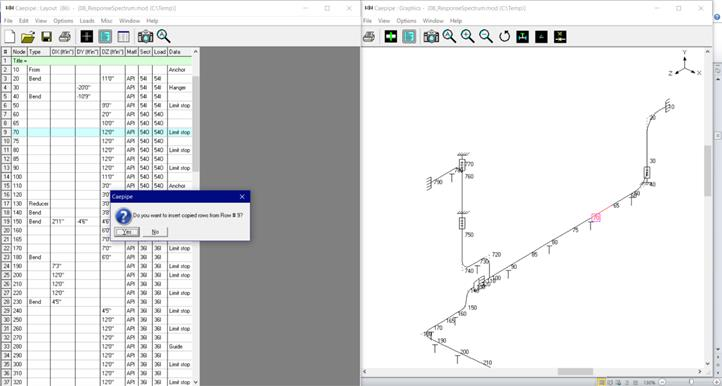Open the Options menu in Graphics window
Image resolution: width=722 pixels, height=386 pixels.
pyautogui.click(x=406, y=21)
